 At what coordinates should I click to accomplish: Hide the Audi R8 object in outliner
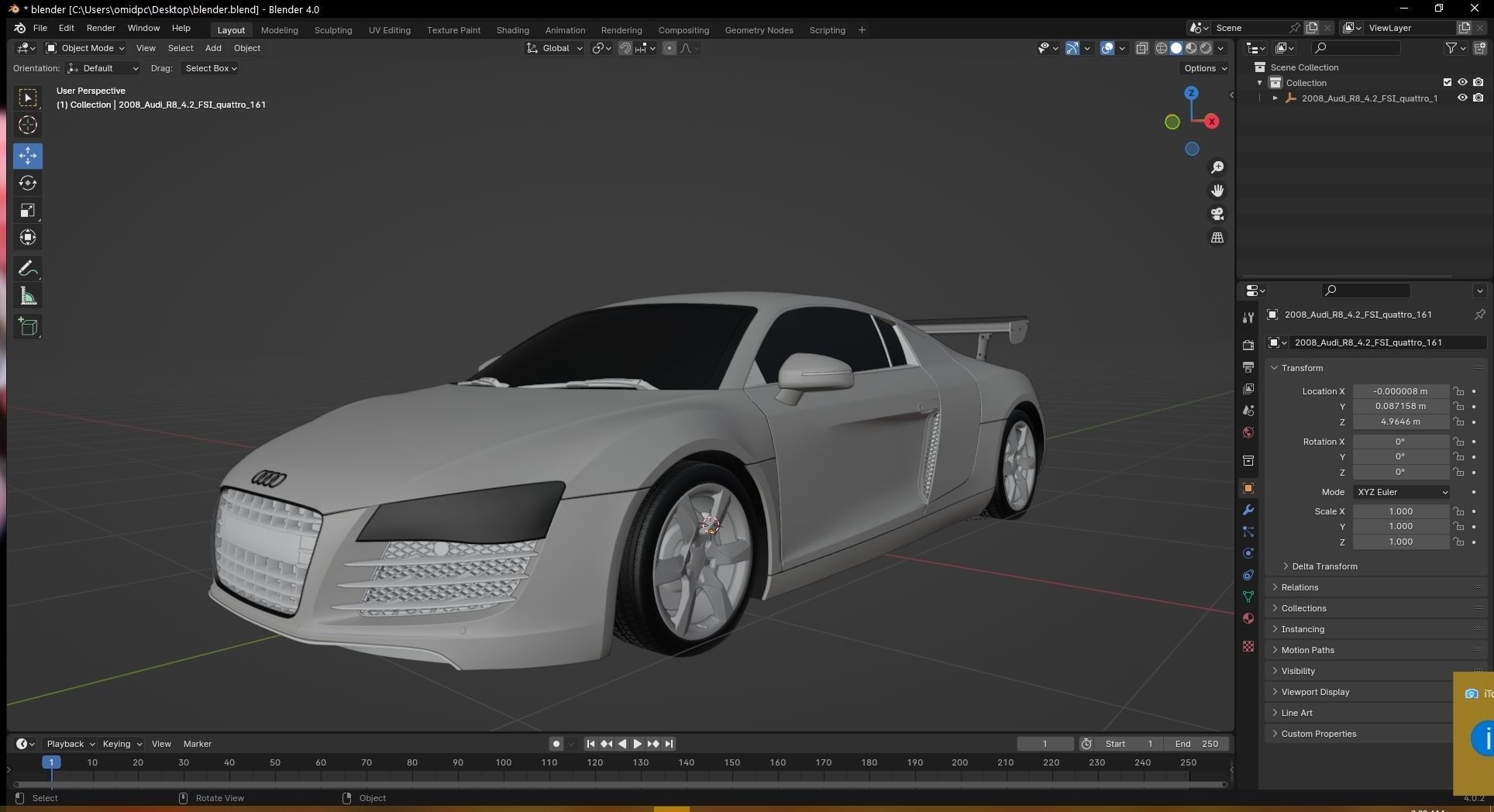(1462, 98)
